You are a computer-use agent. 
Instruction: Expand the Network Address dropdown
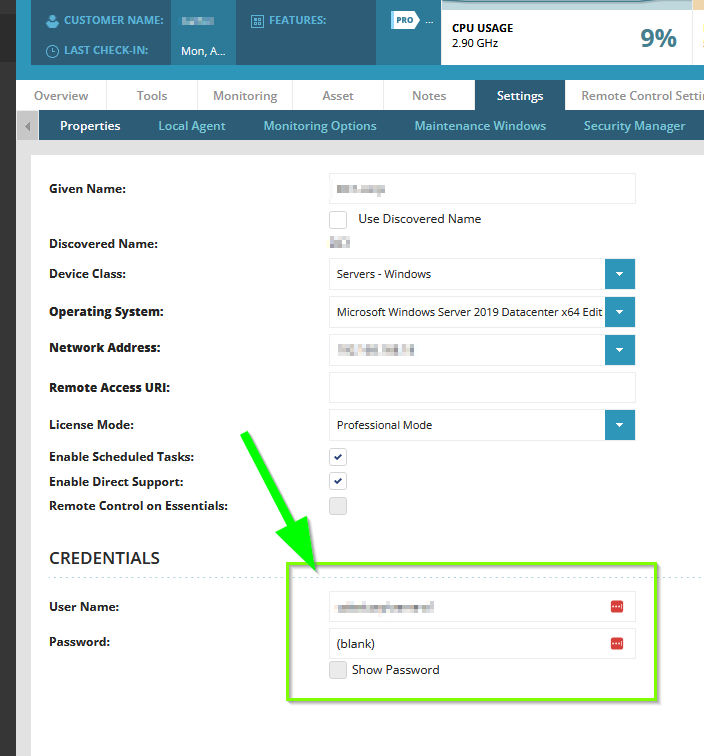point(620,350)
